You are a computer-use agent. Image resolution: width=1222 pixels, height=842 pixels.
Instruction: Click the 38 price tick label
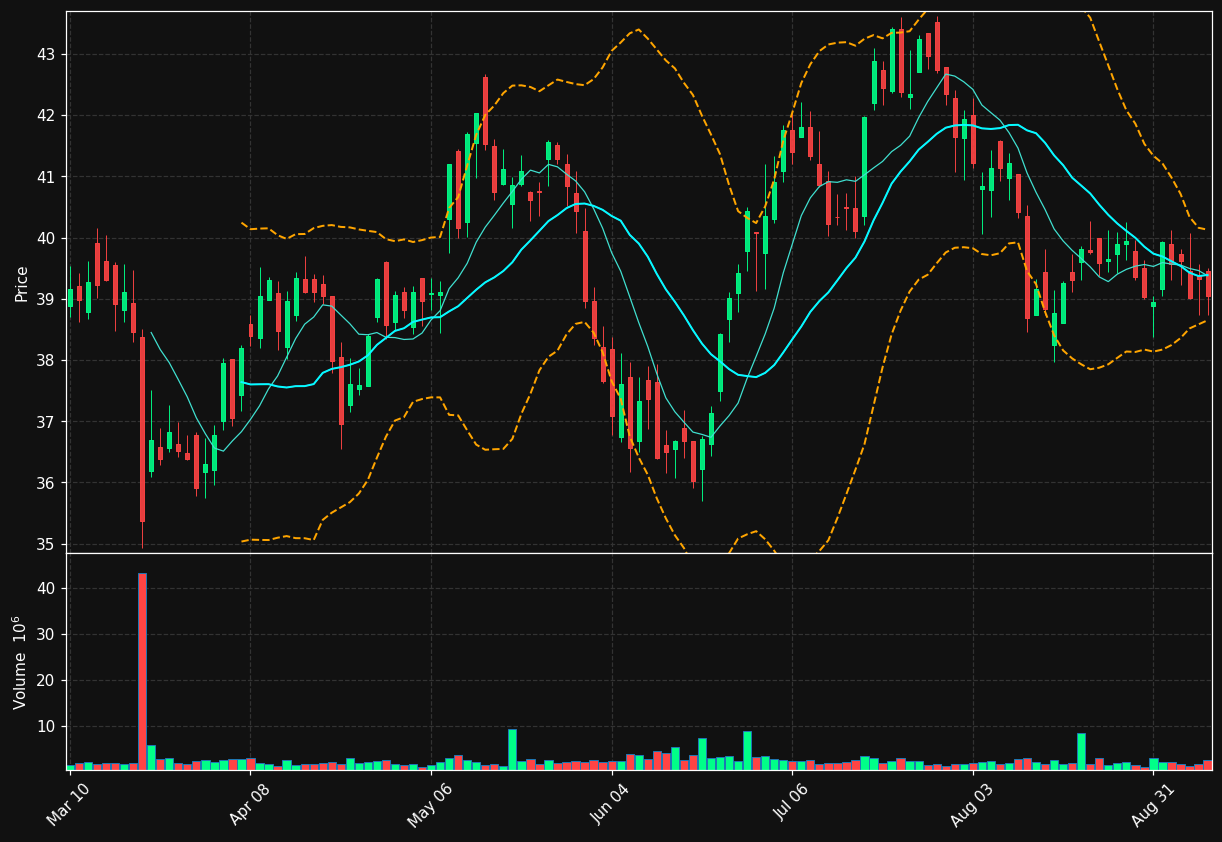tap(48, 361)
